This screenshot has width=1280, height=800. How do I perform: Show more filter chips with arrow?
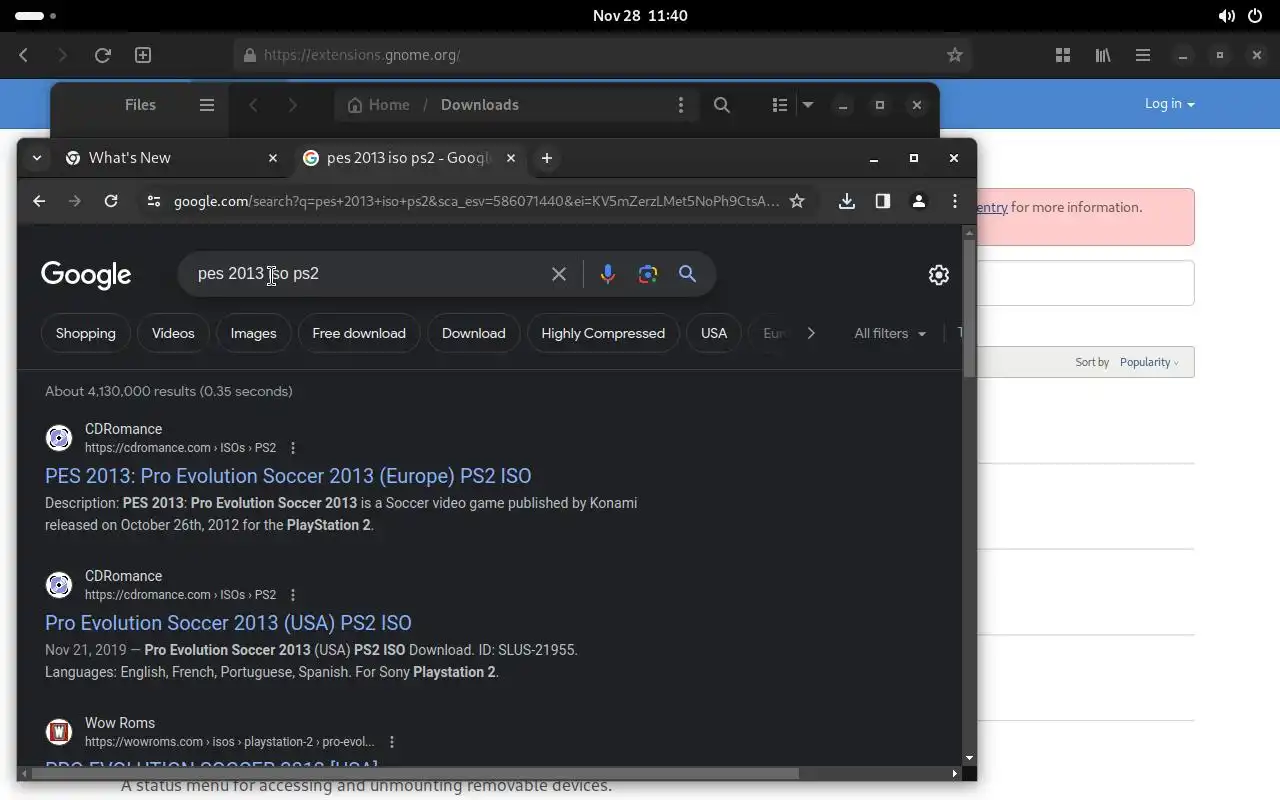pos(811,333)
